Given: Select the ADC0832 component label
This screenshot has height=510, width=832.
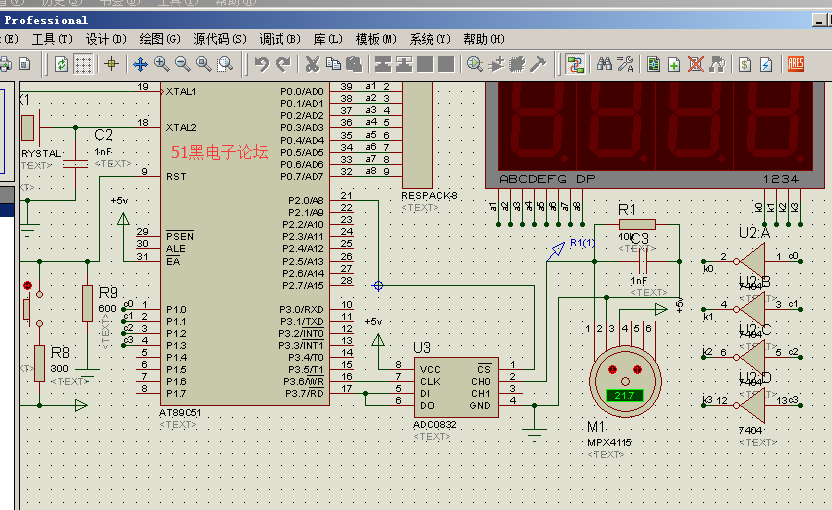Looking at the screenshot, I should point(435,425).
